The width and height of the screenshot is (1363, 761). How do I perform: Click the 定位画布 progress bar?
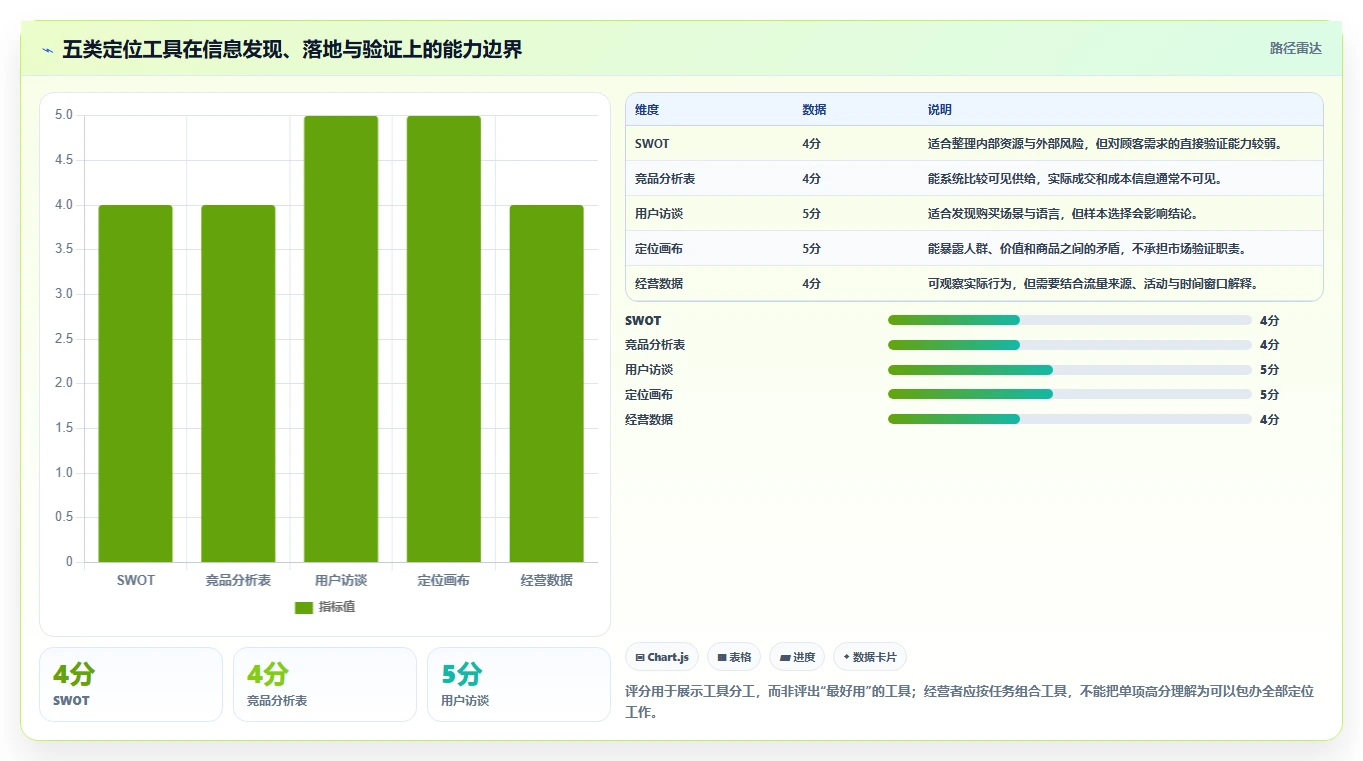coord(1070,394)
